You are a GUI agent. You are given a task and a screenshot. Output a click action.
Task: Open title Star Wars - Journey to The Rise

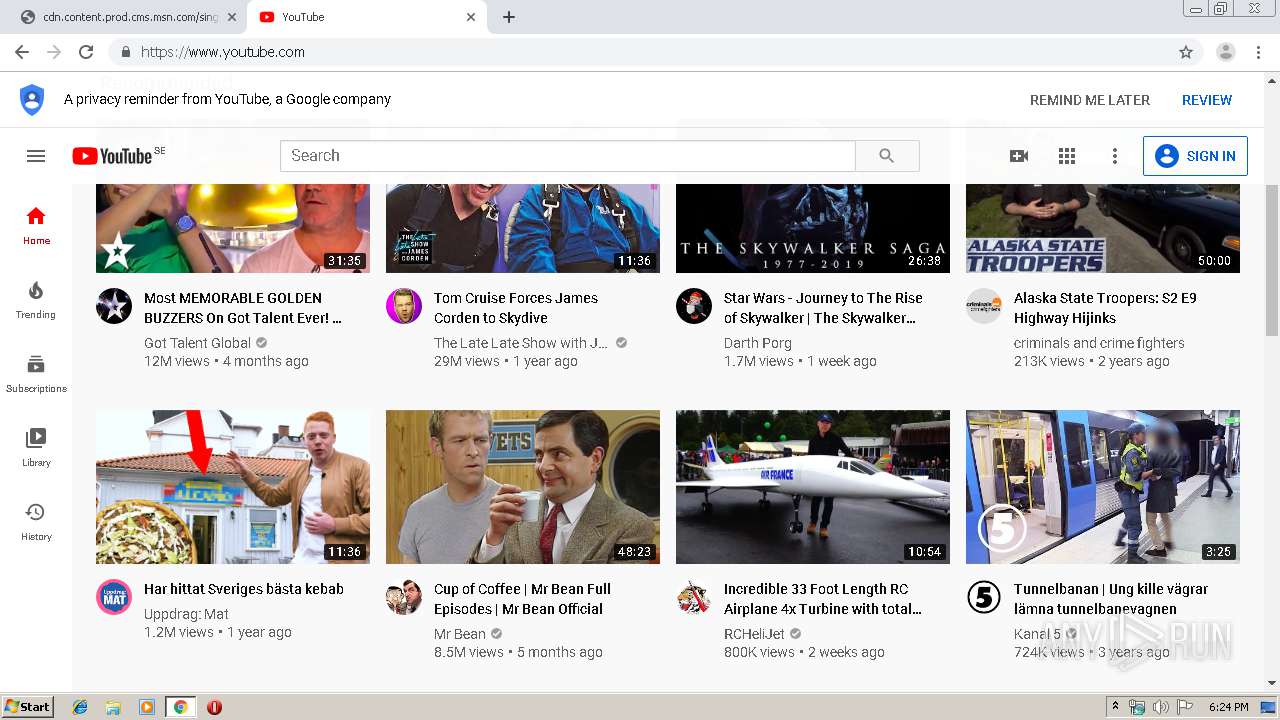point(823,308)
